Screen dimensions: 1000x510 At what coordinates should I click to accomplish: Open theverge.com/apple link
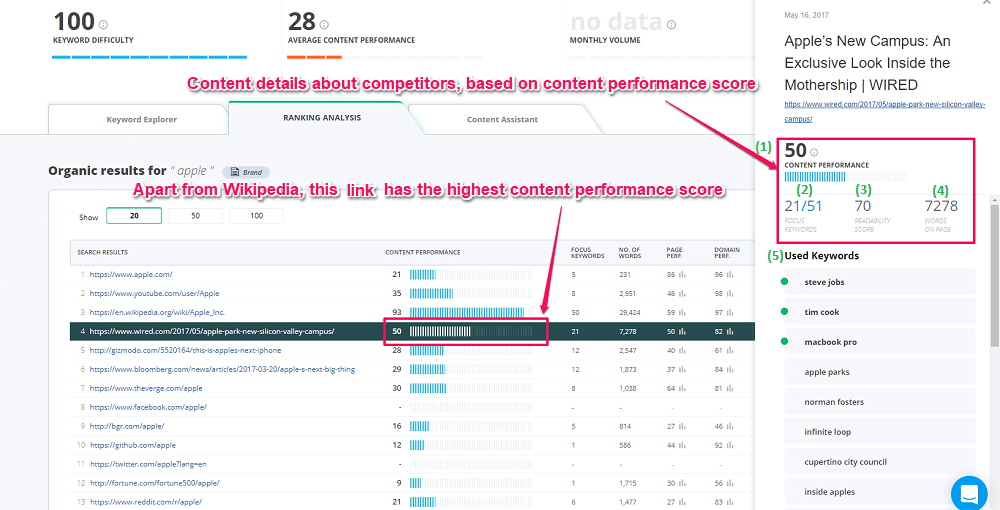[x=145, y=388]
